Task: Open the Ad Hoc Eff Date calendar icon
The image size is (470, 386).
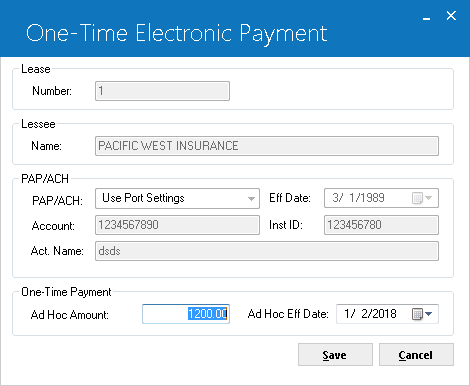Action: tap(417, 314)
